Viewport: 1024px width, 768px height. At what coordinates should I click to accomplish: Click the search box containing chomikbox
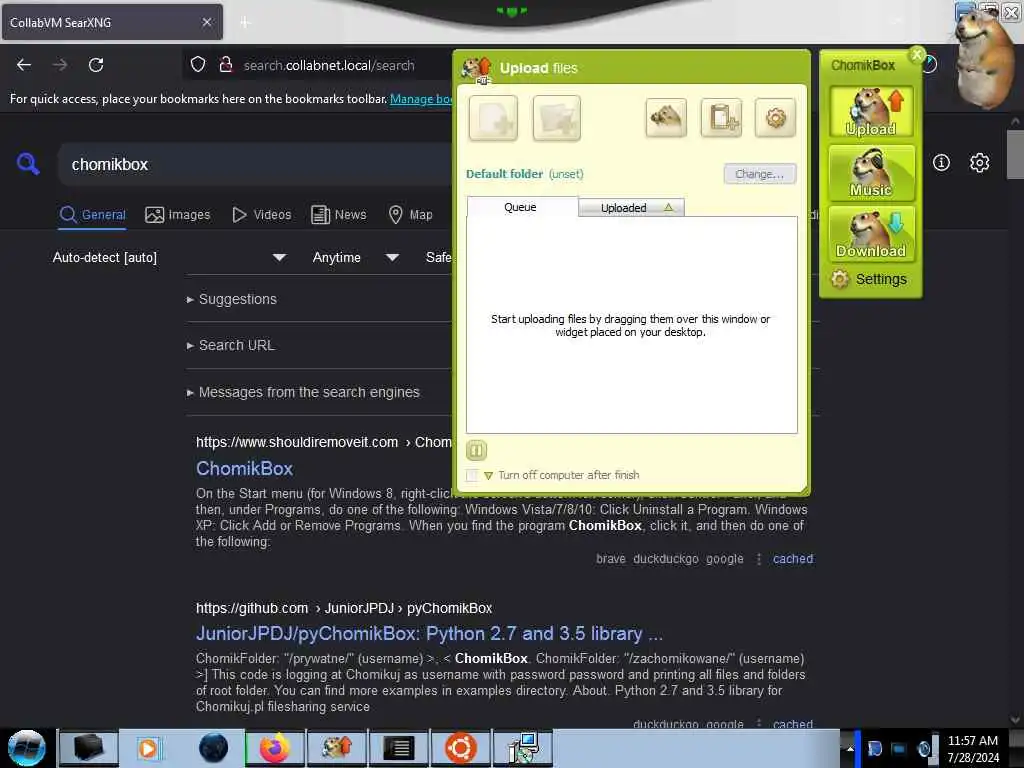[x=255, y=165]
